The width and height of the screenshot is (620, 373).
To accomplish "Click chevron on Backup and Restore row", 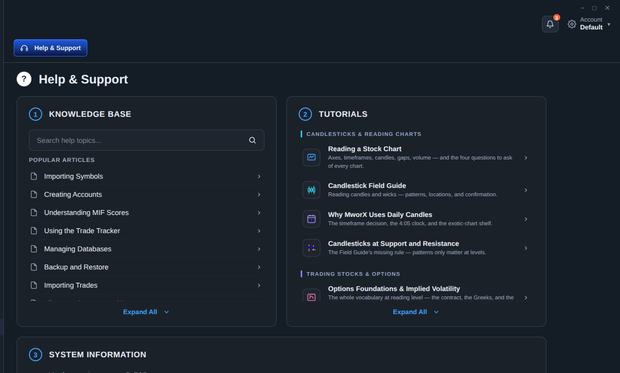I will pyautogui.click(x=259, y=267).
